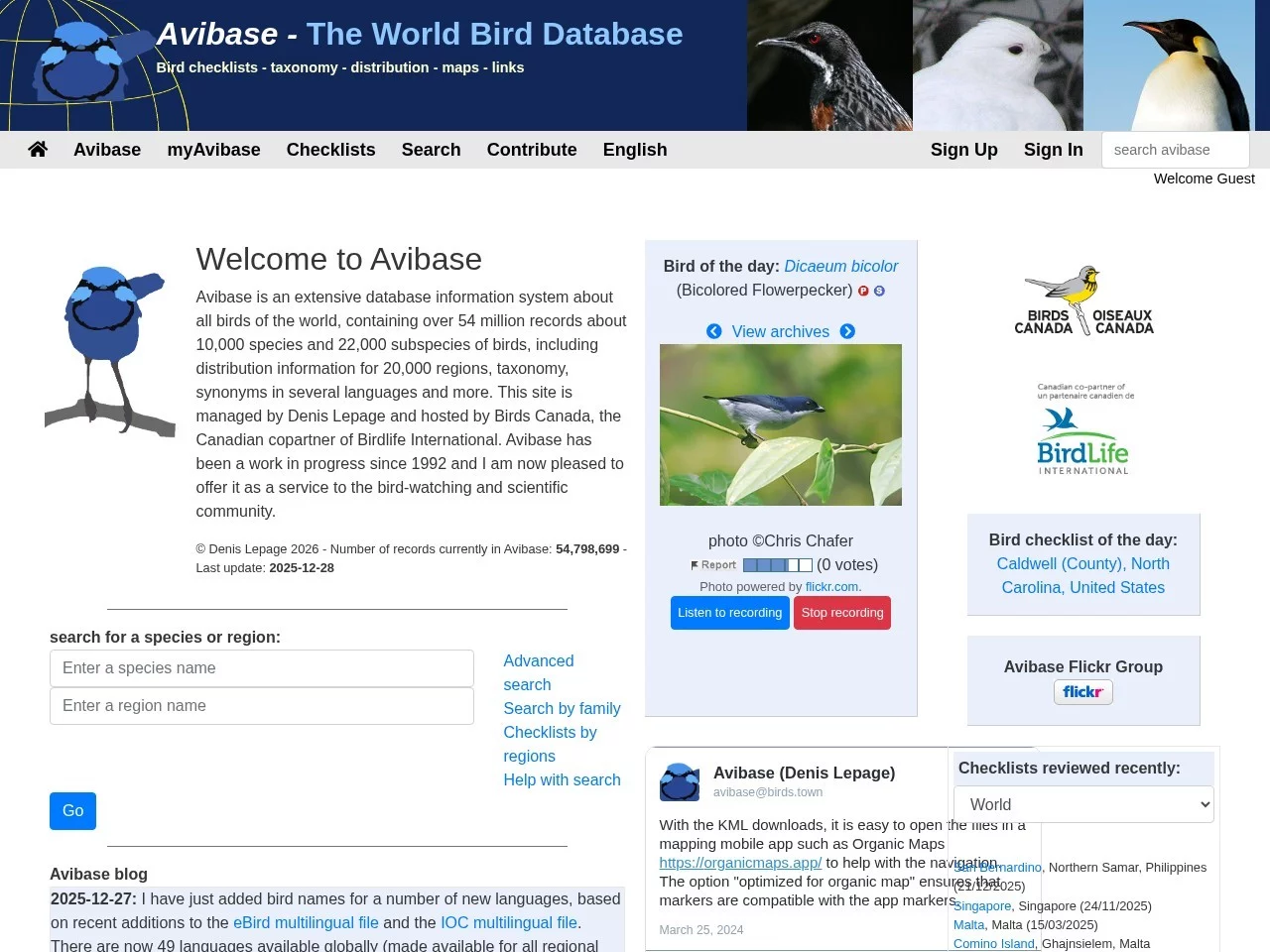
Task: Open the Contribute menu
Action: pyautogui.click(x=531, y=150)
